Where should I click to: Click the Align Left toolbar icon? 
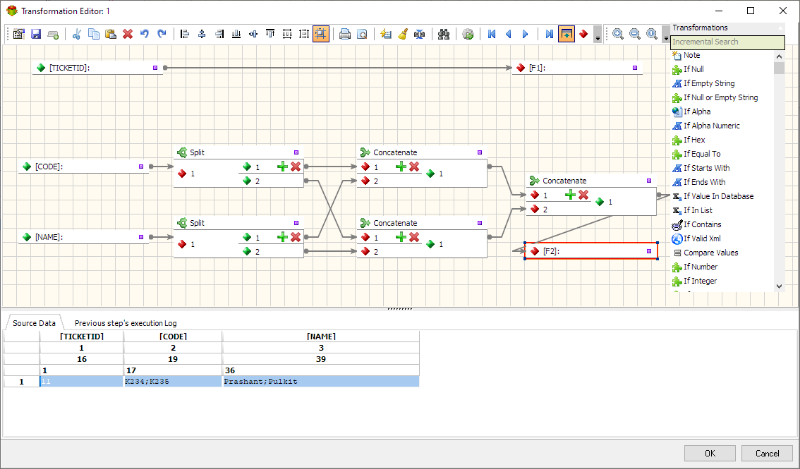(x=185, y=34)
